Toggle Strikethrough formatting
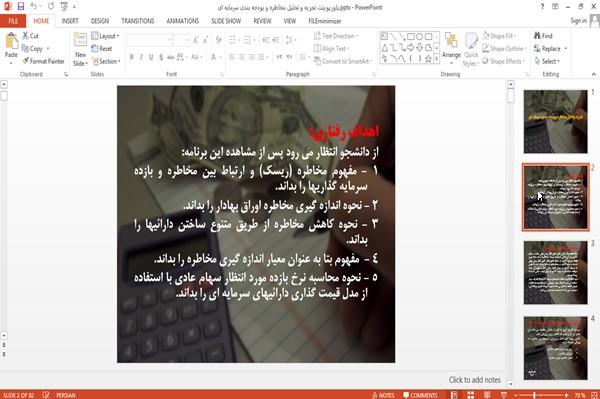 pyautogui.click(x=170, y=57)
